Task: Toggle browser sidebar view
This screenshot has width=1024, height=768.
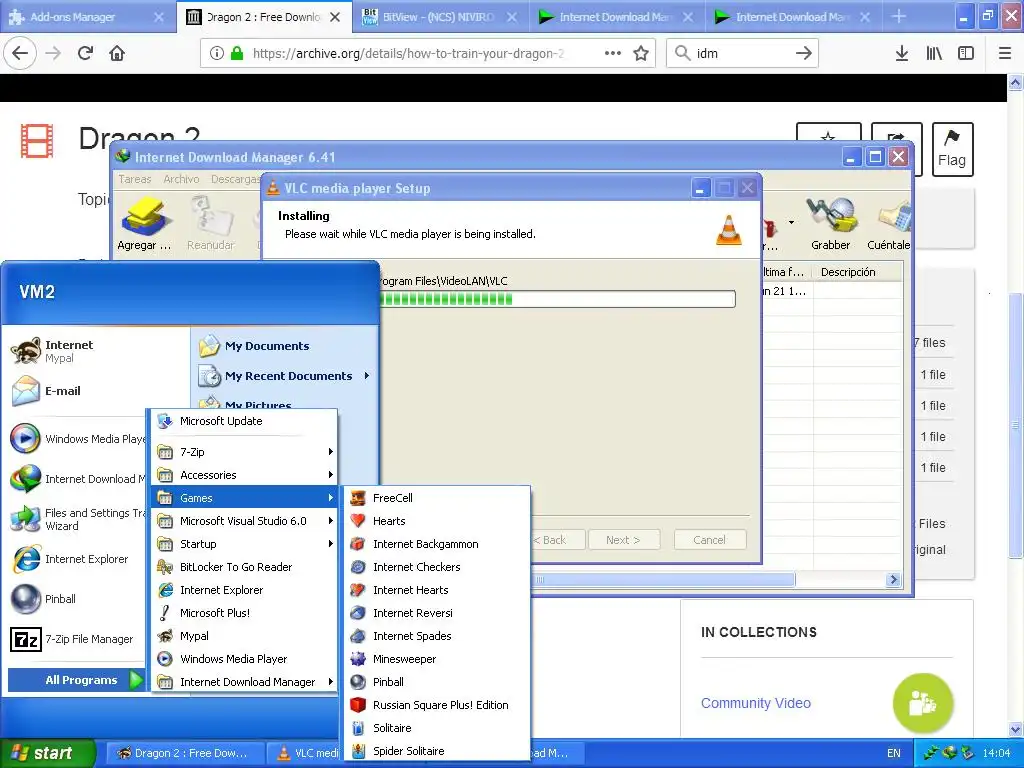Action: click(x=966, y=53)
